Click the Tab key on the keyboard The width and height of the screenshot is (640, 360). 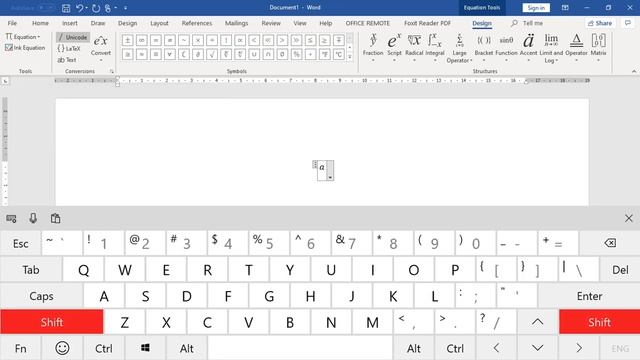tap(31, 270)
